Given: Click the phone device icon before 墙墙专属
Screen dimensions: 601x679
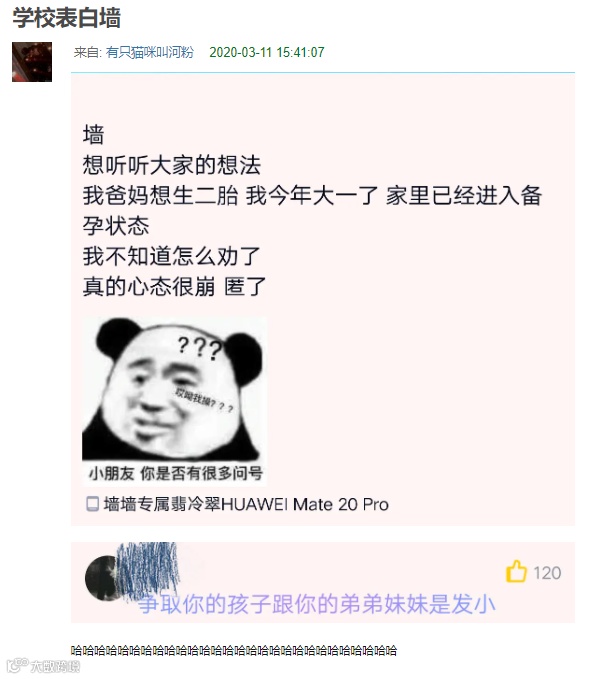Looking at the screenshot, I should coord(92,504).
